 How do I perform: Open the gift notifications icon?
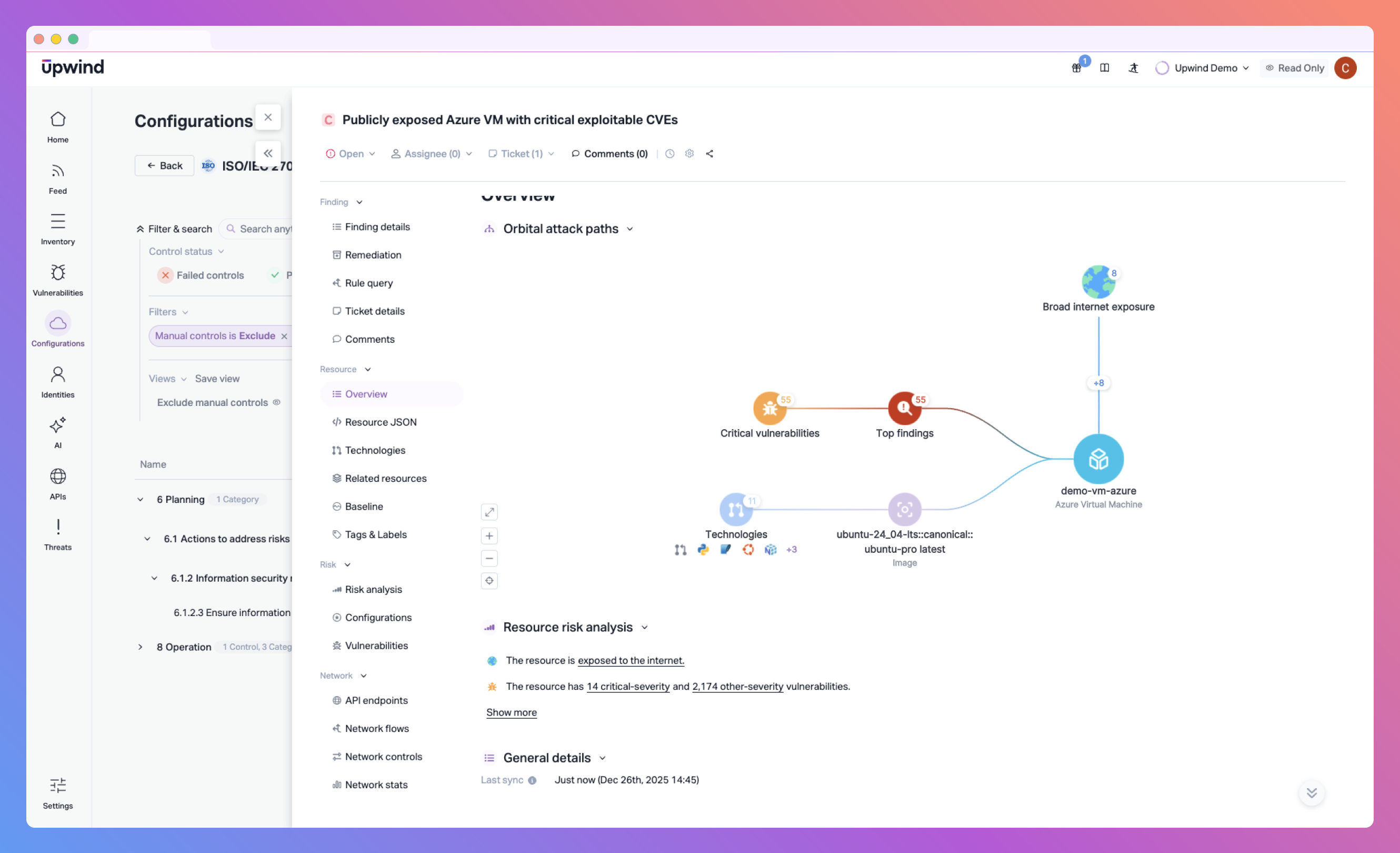1076,67
